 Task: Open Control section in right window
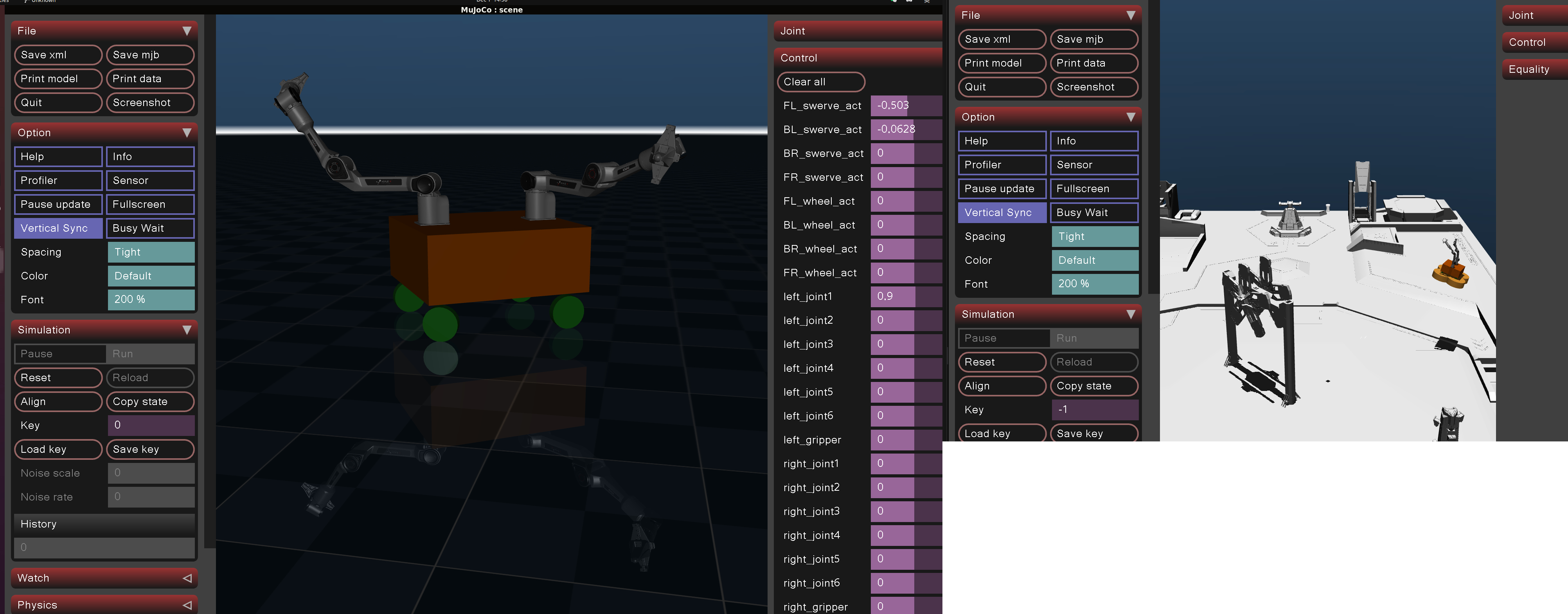coord(1535,42)
